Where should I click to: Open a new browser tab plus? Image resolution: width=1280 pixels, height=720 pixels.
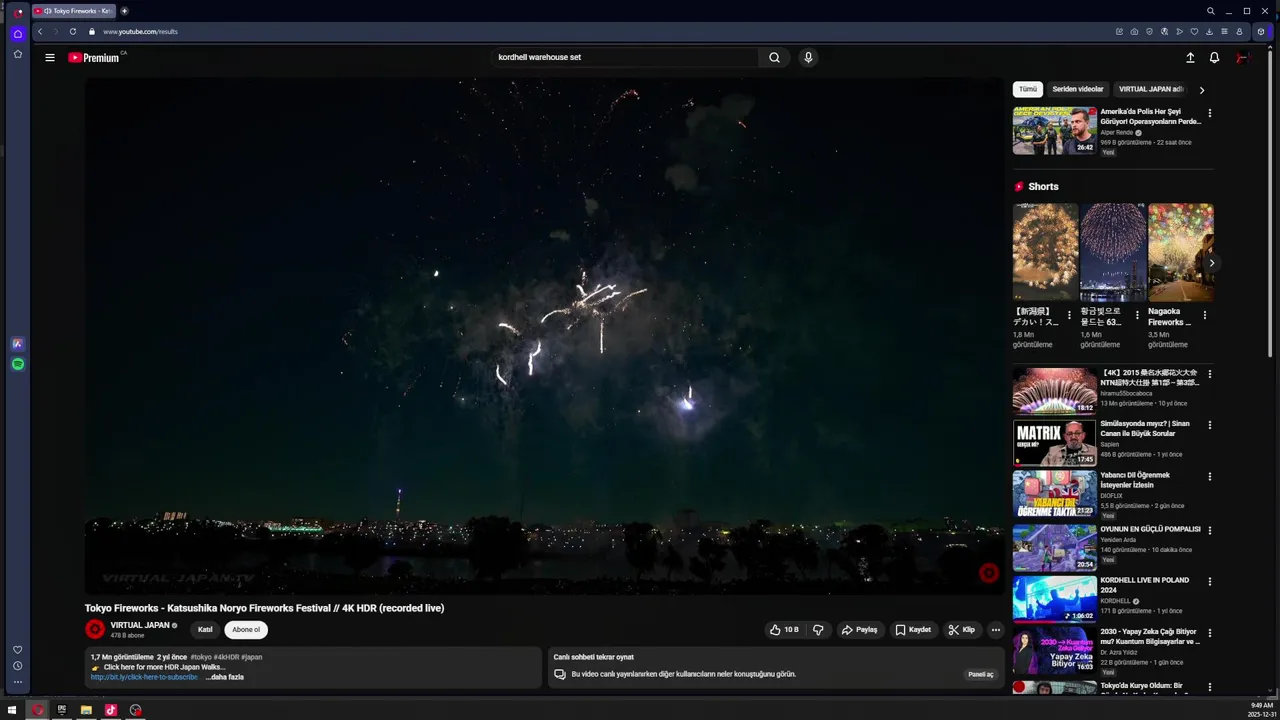click(124, 11)
